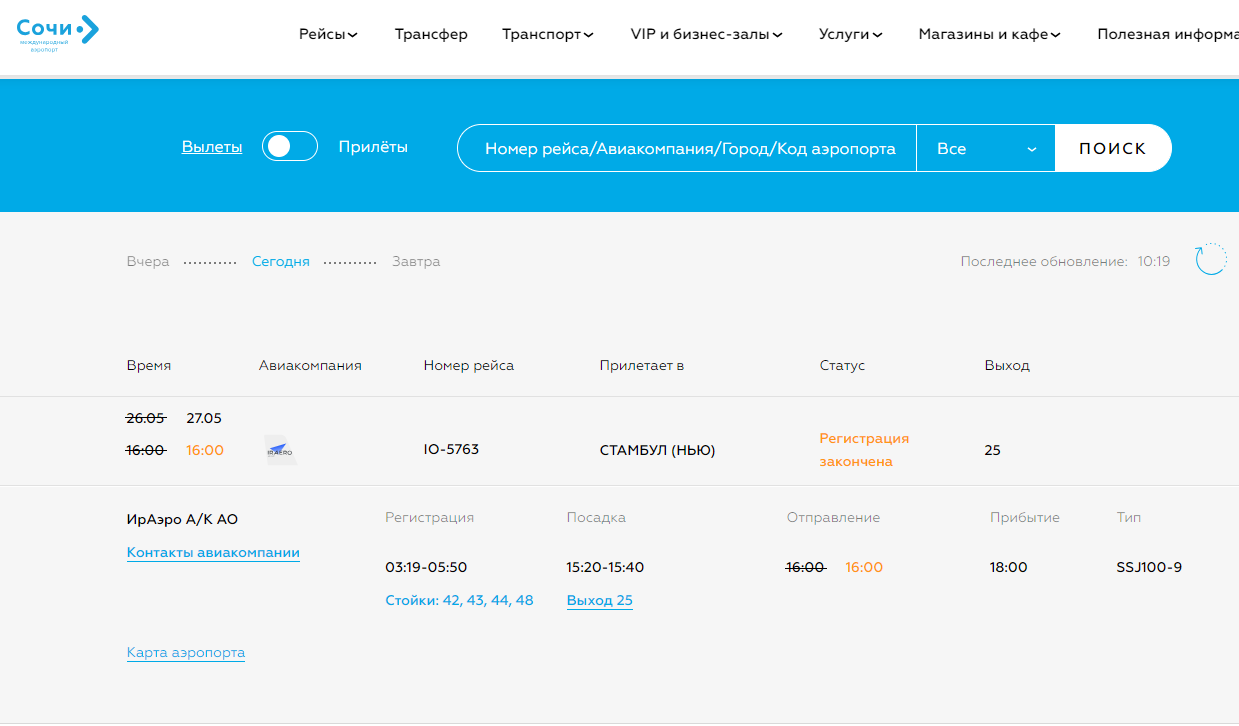
Task: Open the Карта аэропорта link
Action: tap(186, 652)
